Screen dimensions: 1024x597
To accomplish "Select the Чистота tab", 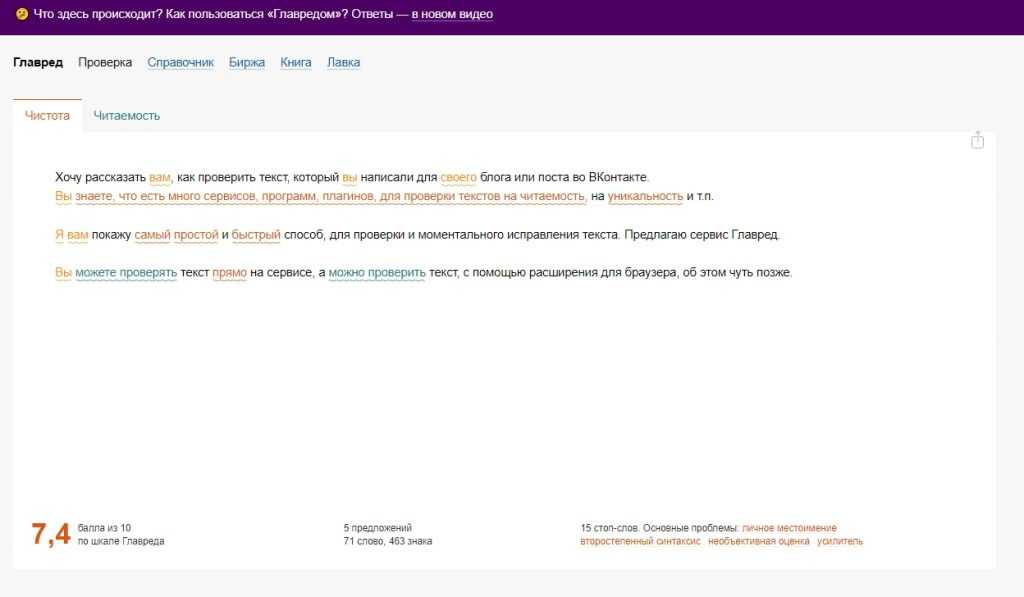I will click(x=47, y=115).
